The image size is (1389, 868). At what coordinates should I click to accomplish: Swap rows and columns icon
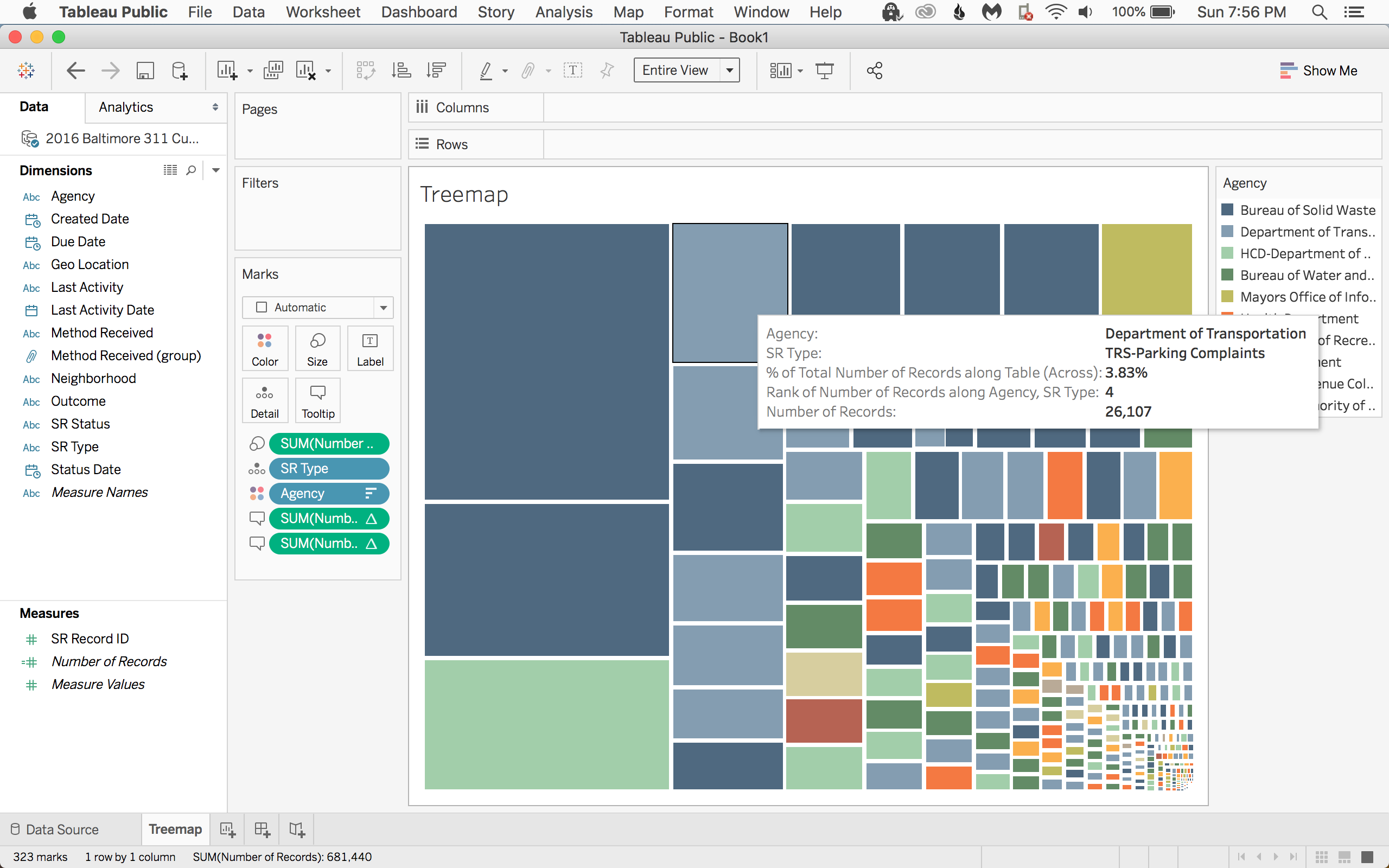click(366, 71)
